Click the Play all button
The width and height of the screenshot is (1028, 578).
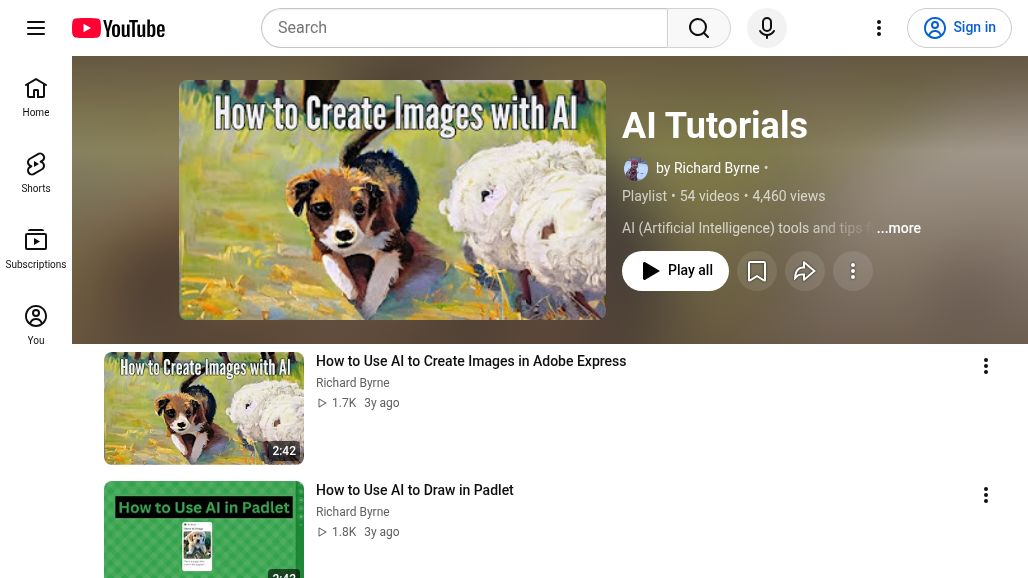[675, 271]
